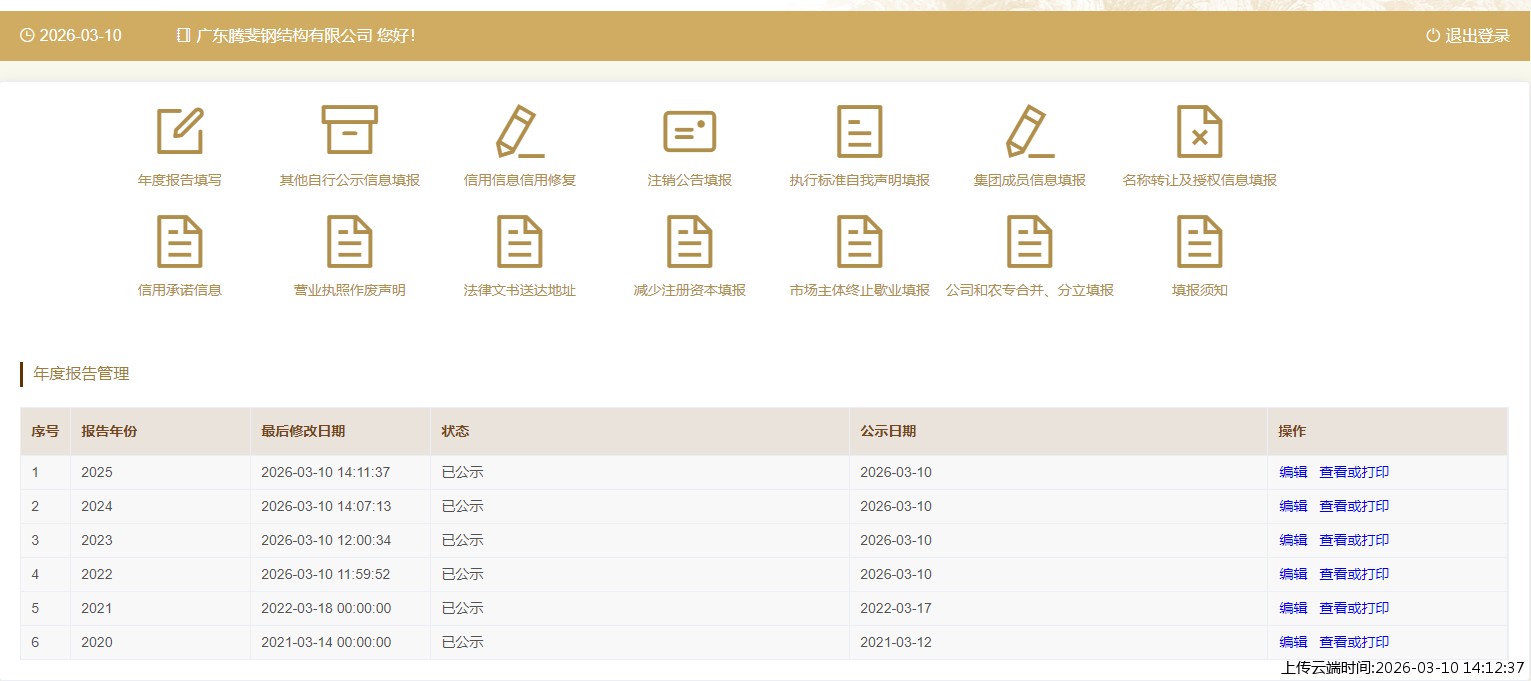The width and height of the screenshot is (1531, 681).
Task: Open 名称转让及授权信息填报 icon
Action: (1200, 131)
